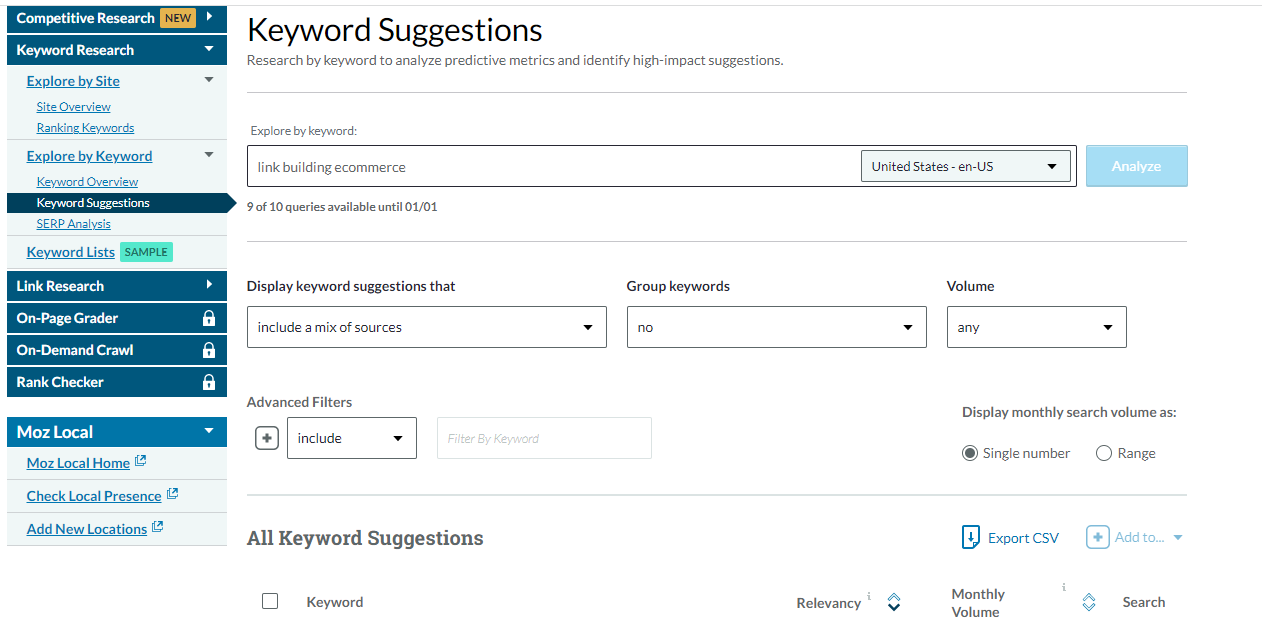This screenshot has width=1262, height=626.
Task: Open the Add to... dropdown arrow
Action: [x=1178, y=538]
